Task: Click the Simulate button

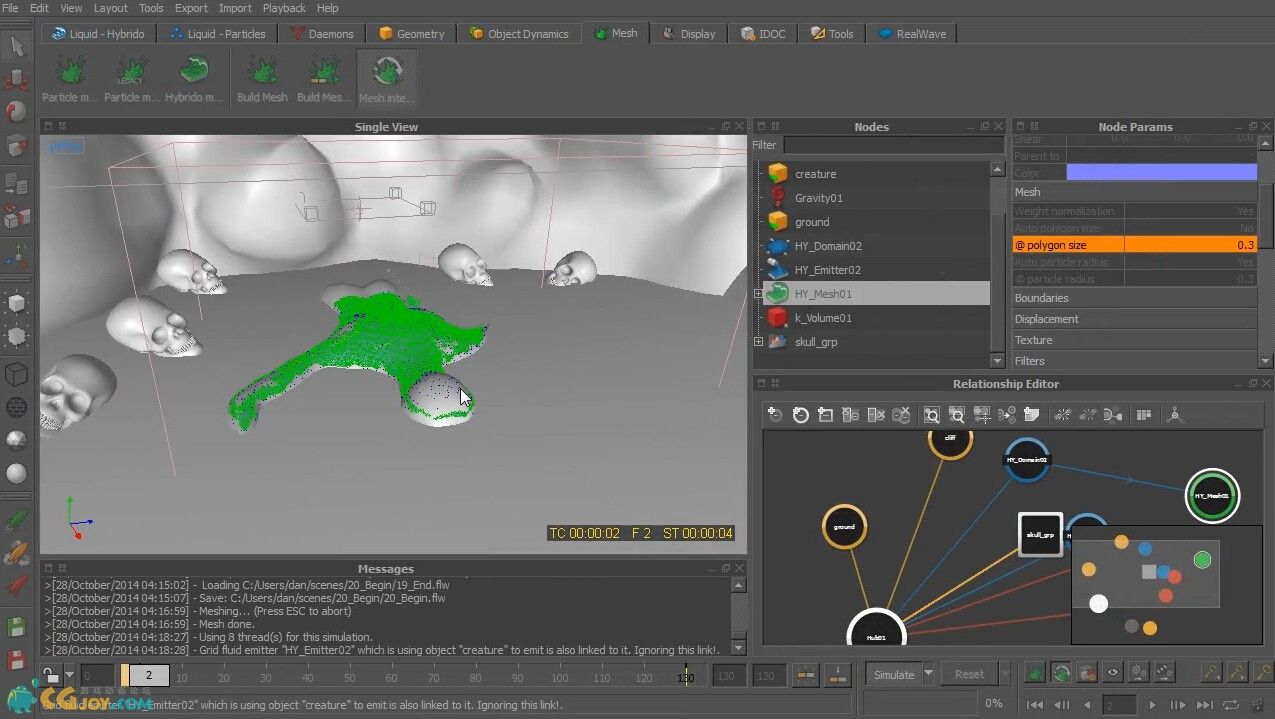Action: [894, 674]
